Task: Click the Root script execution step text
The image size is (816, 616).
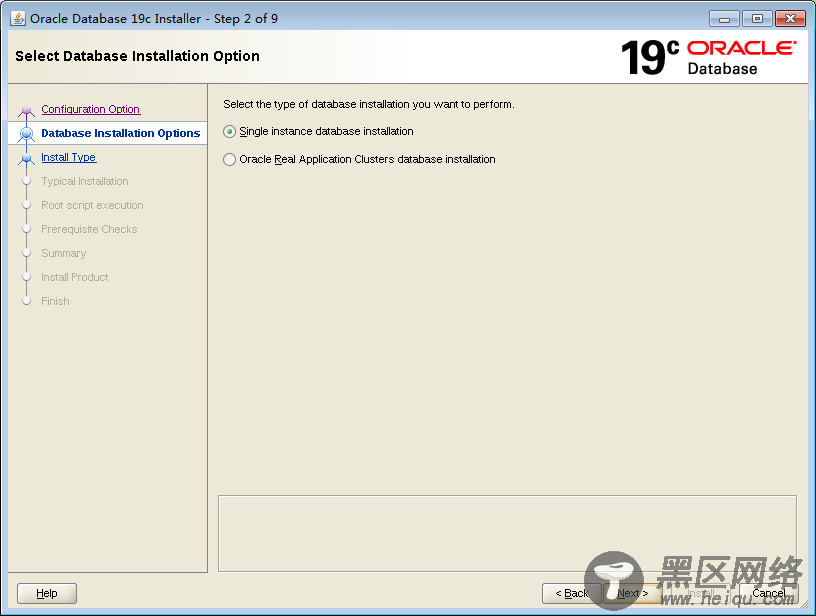Action: (x=92, y=205)
